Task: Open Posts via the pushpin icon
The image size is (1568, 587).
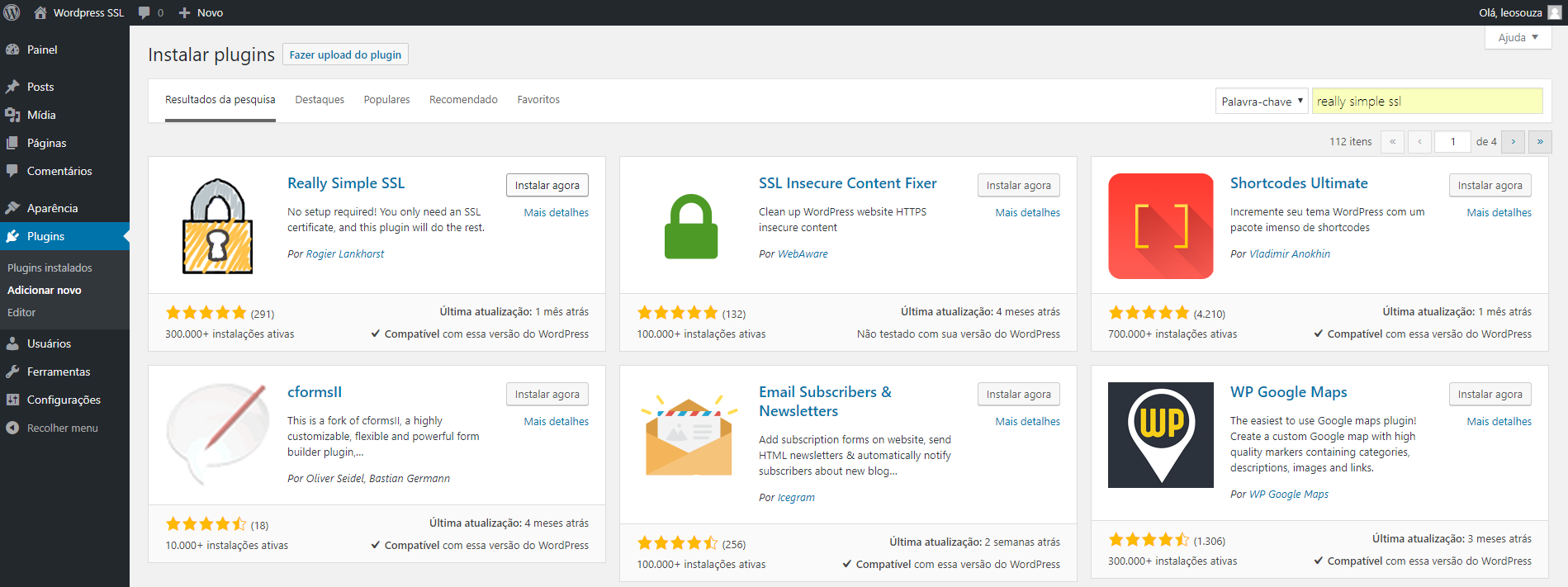Action: coord(12,87)
